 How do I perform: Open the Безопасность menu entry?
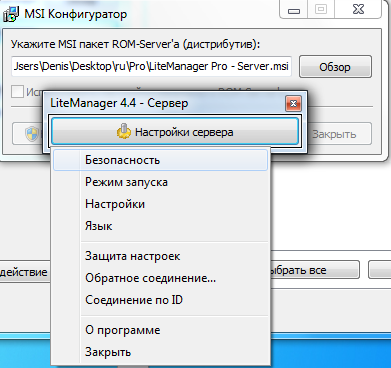(x=160, y=160)
